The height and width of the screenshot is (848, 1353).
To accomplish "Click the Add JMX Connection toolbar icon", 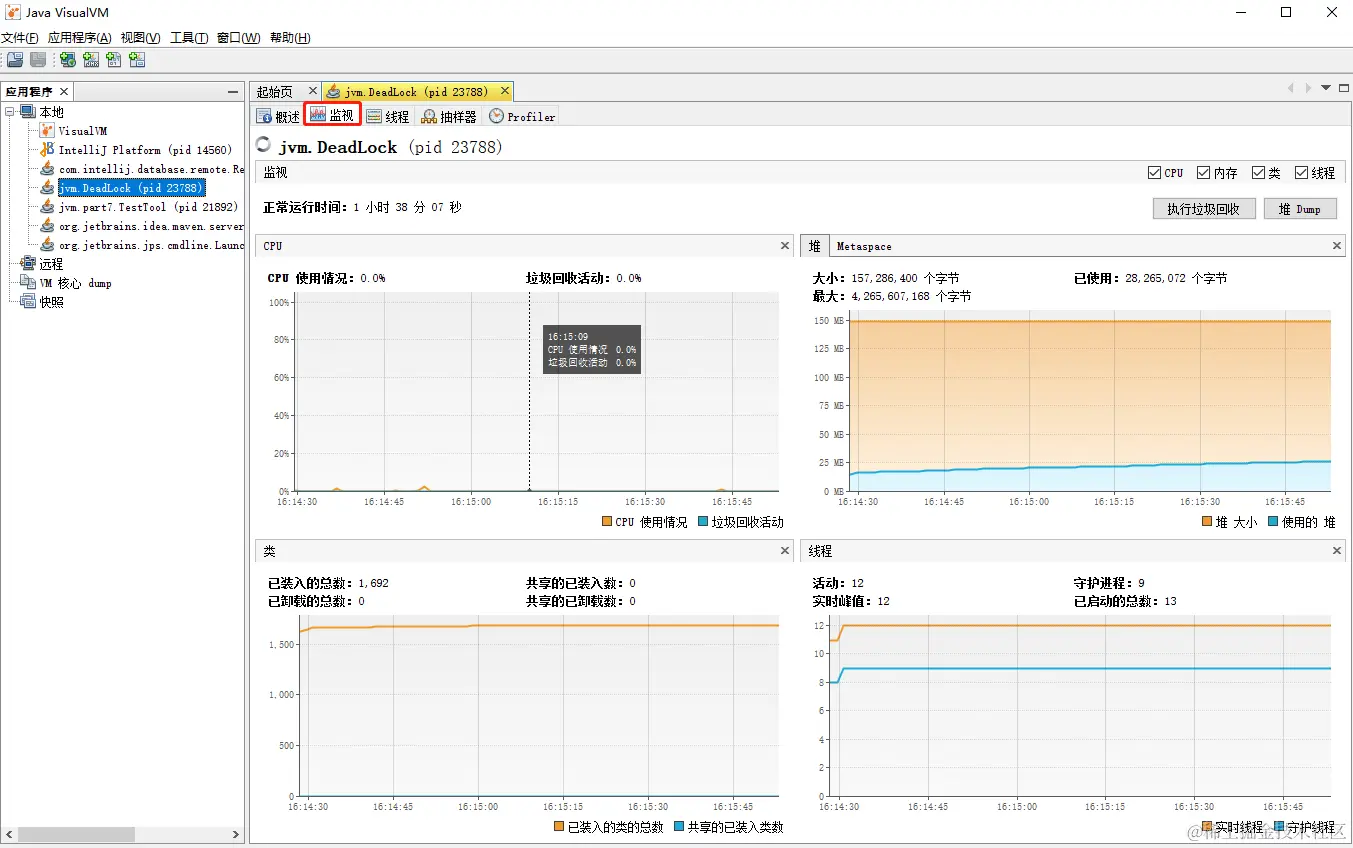I will [91, 60].
